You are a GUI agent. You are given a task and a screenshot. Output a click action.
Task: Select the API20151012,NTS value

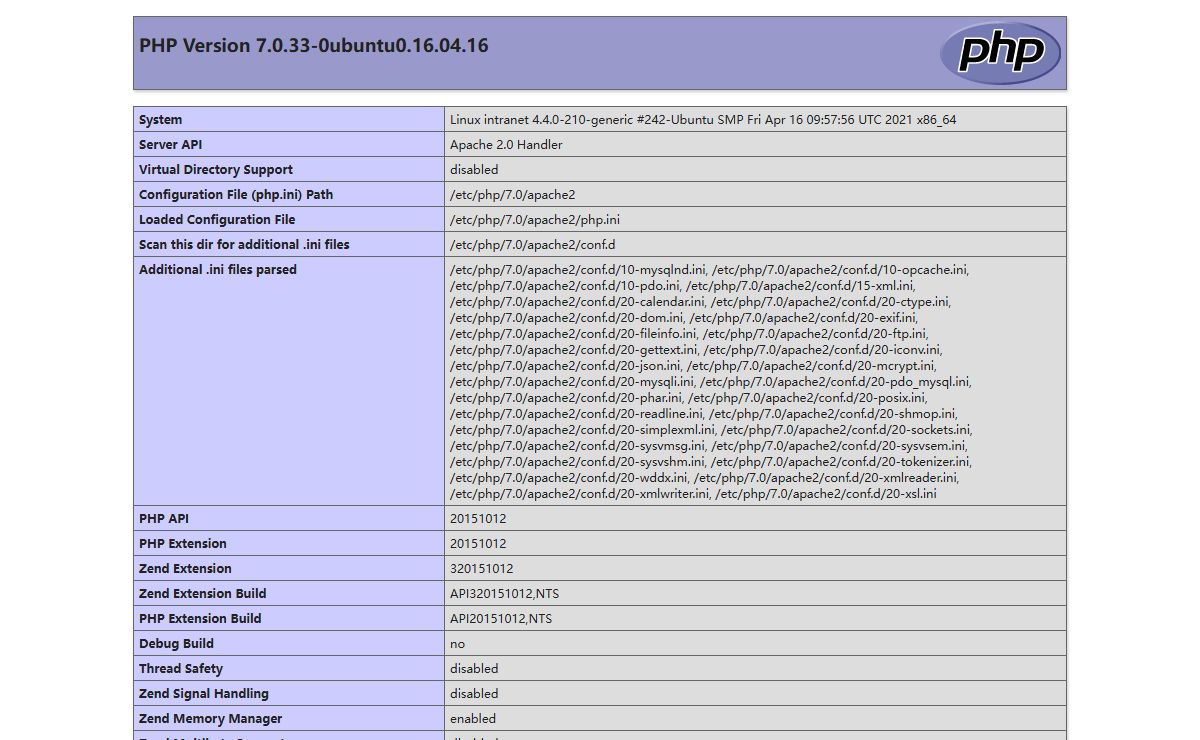pos(501,618)
